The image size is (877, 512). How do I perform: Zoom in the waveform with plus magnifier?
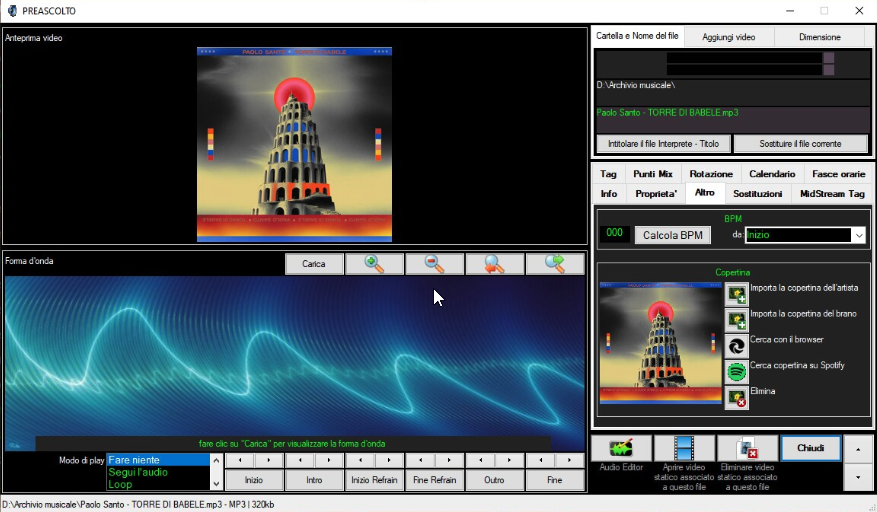click(374, 264)
